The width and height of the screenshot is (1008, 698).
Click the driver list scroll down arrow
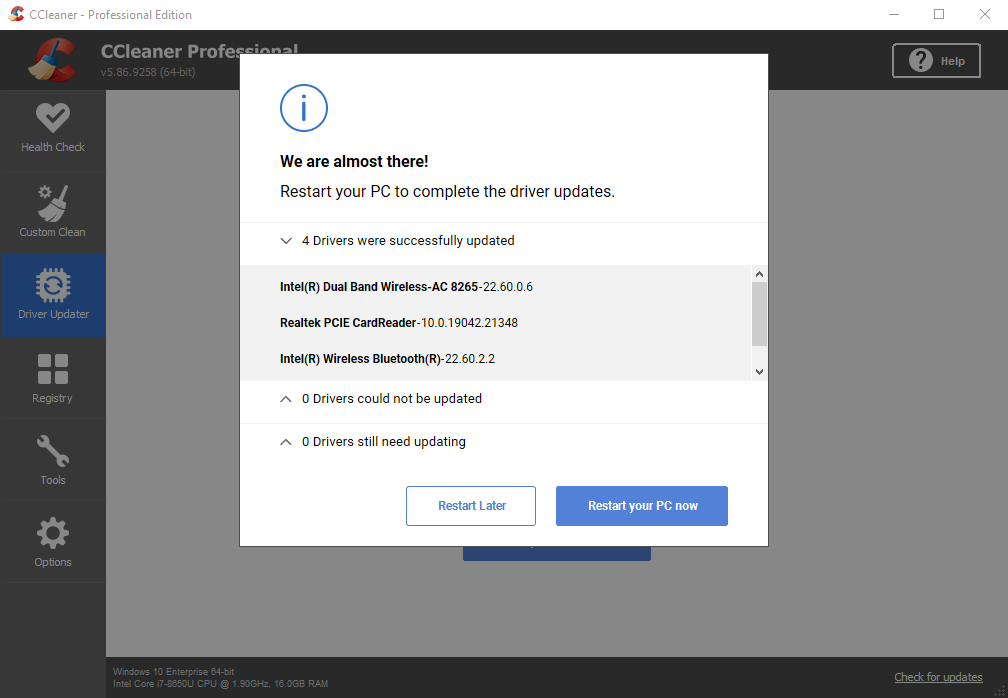[x=759, y=372]
